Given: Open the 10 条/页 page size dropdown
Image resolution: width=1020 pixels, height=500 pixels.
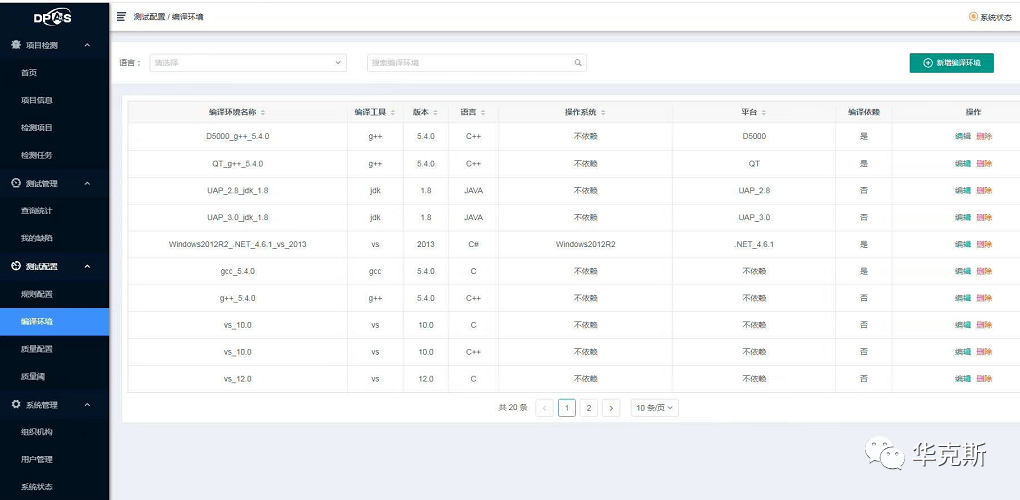Looking at the screenshot, I should click(x=655, y=408).
